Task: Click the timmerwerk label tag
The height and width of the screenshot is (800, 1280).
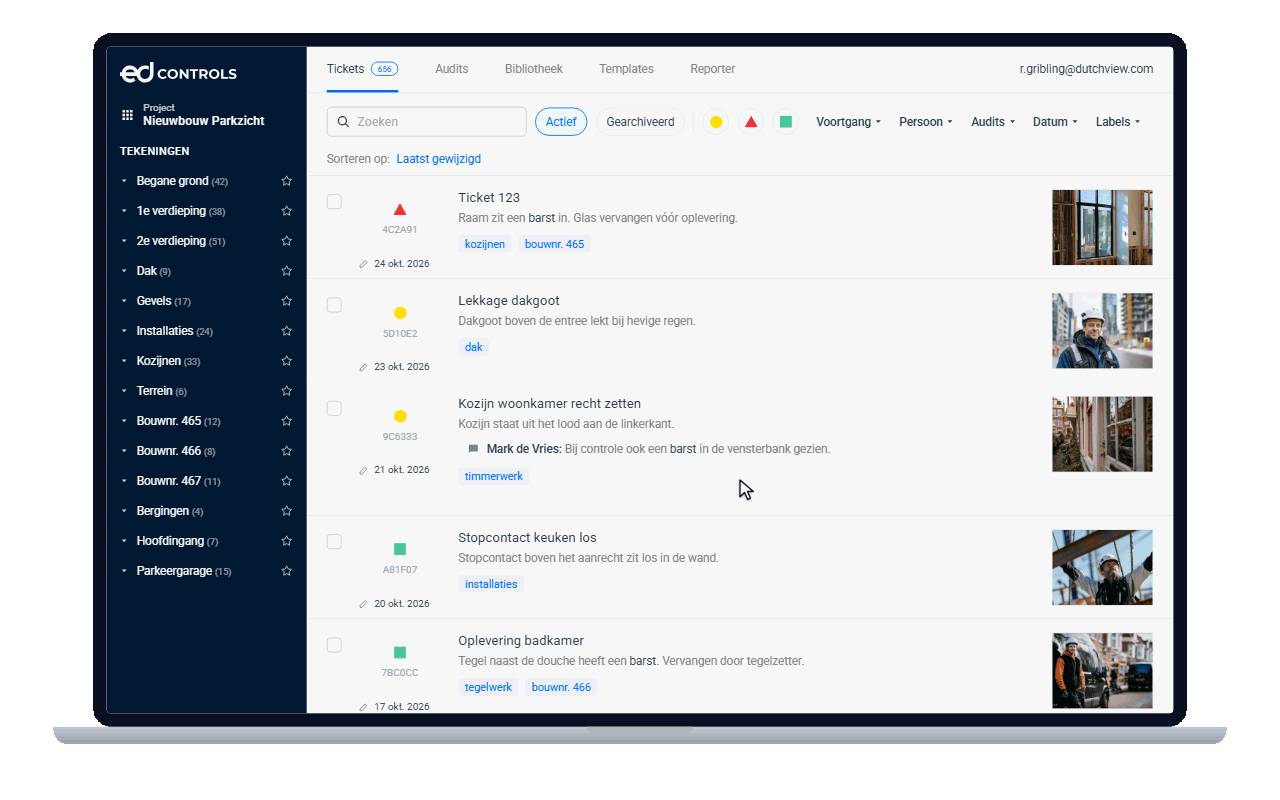Action: (494, 476)
